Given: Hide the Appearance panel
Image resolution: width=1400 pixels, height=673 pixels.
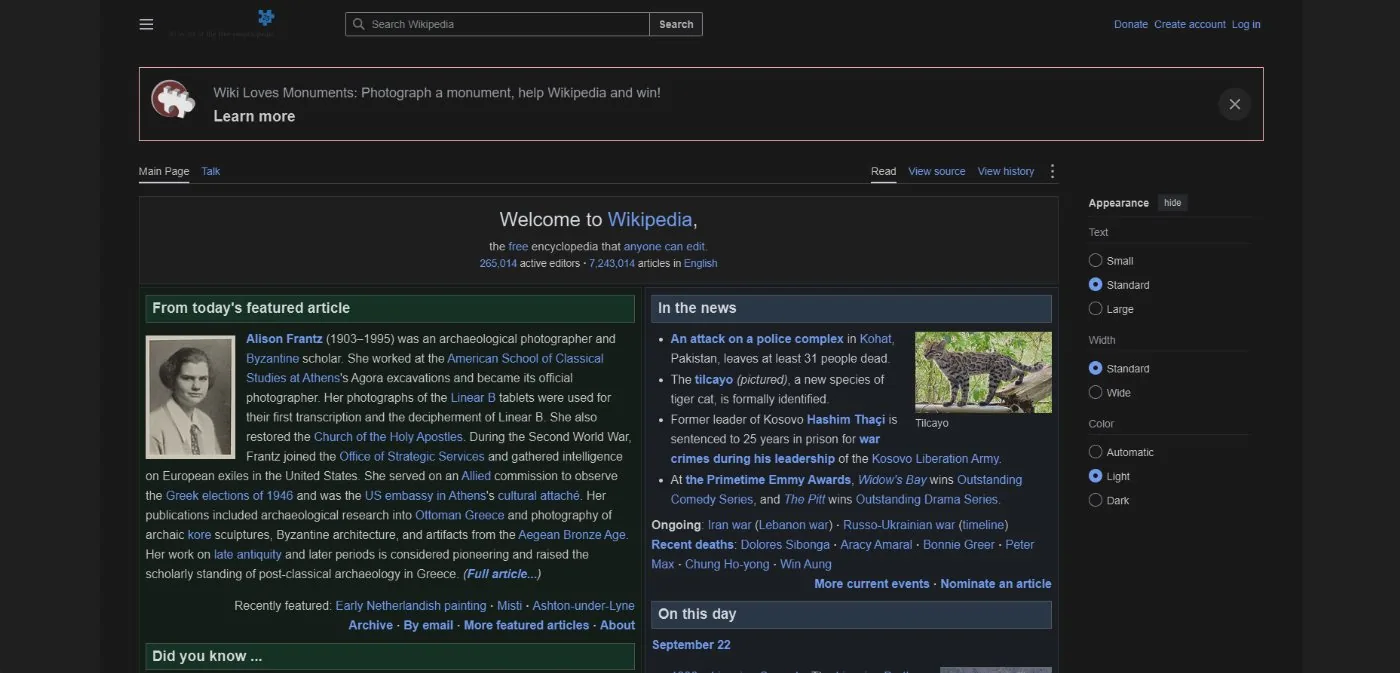Looking at the screenshot, I should coord(1172,203).
